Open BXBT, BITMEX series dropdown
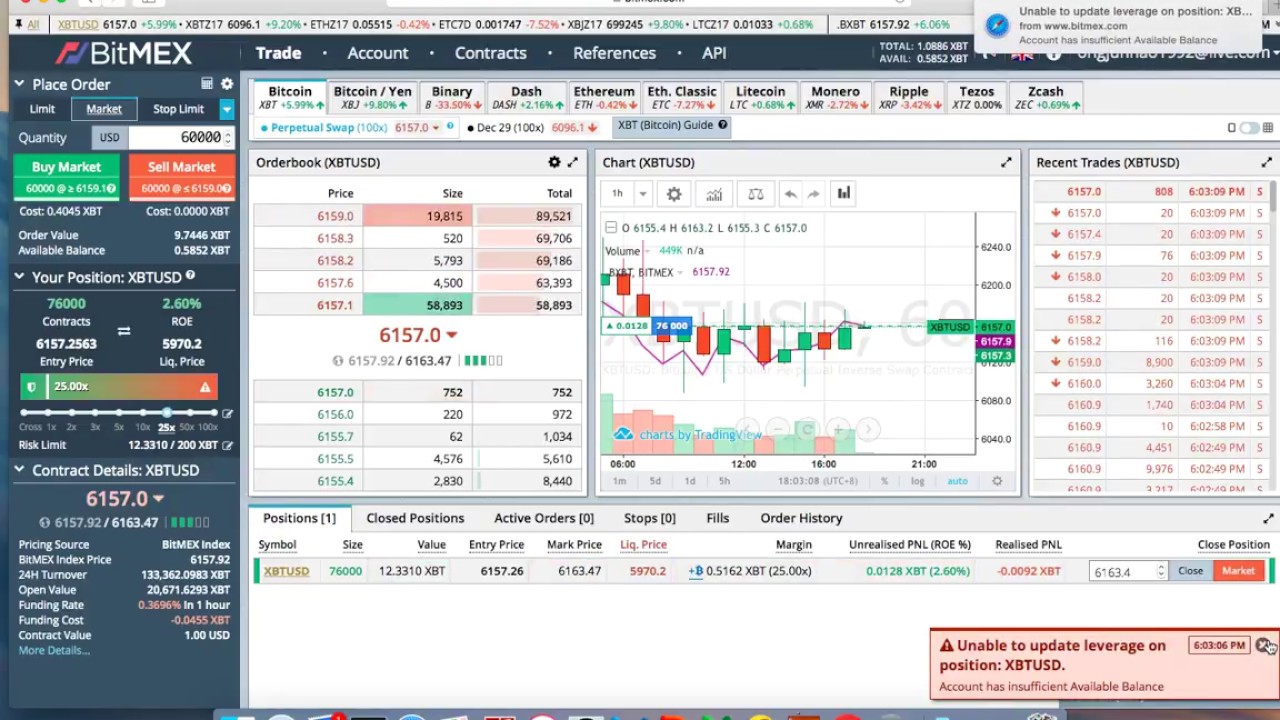The image size is (1280, 720). click(680, 272)
